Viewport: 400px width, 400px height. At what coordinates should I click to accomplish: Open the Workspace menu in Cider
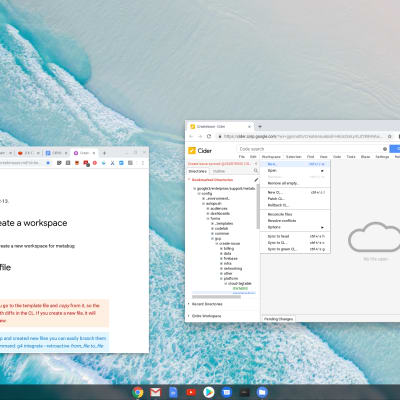pyautogui.click(x=271, y=157)
